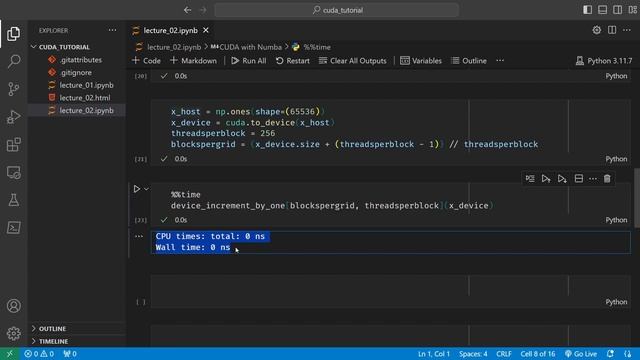The height and width of the screenshot is (360, 640).
Task: Open run cell options dropdown arrow
Action: (x=146, y=189)
